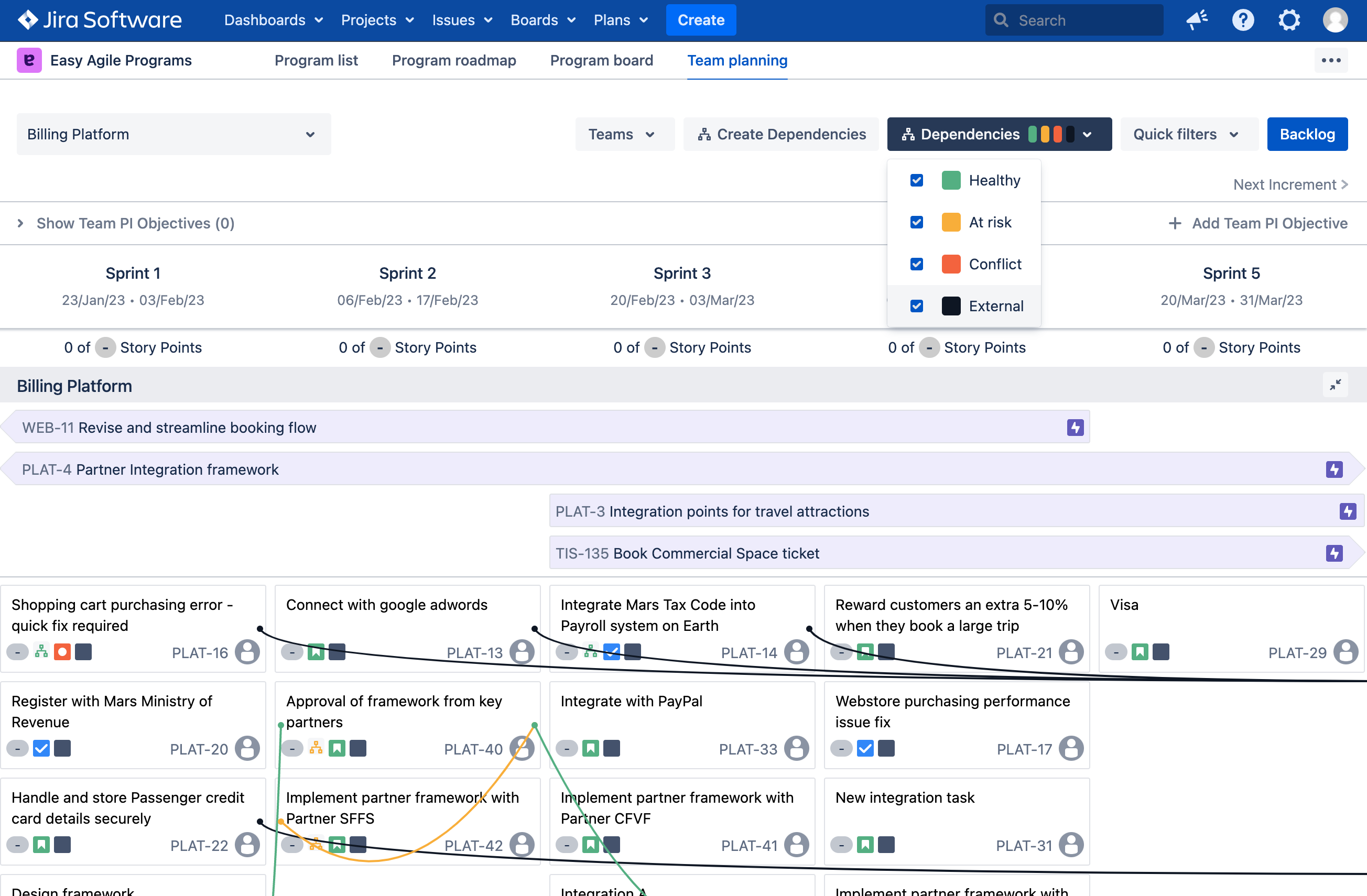This screenshot has width=1367, height=896.
Task: Select the Team planning tab
Action: pos(737,60)
